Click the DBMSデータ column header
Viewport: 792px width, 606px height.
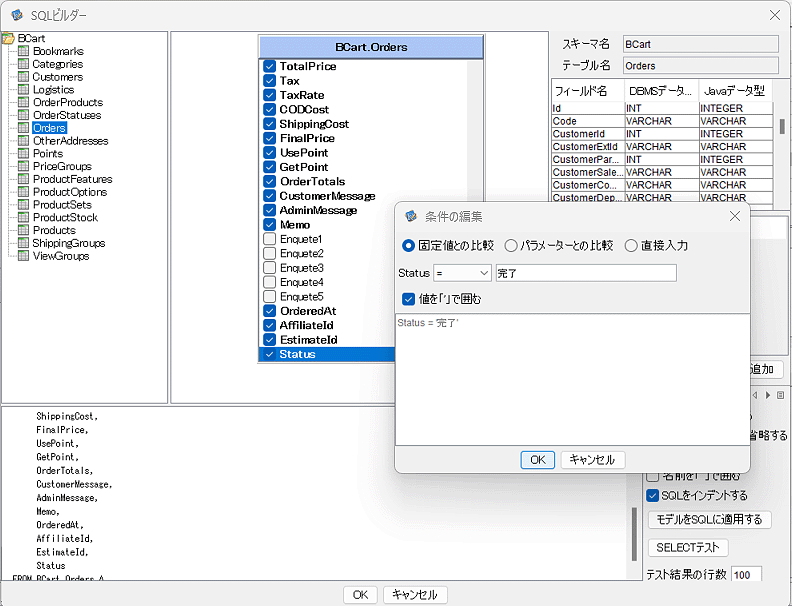662,91
